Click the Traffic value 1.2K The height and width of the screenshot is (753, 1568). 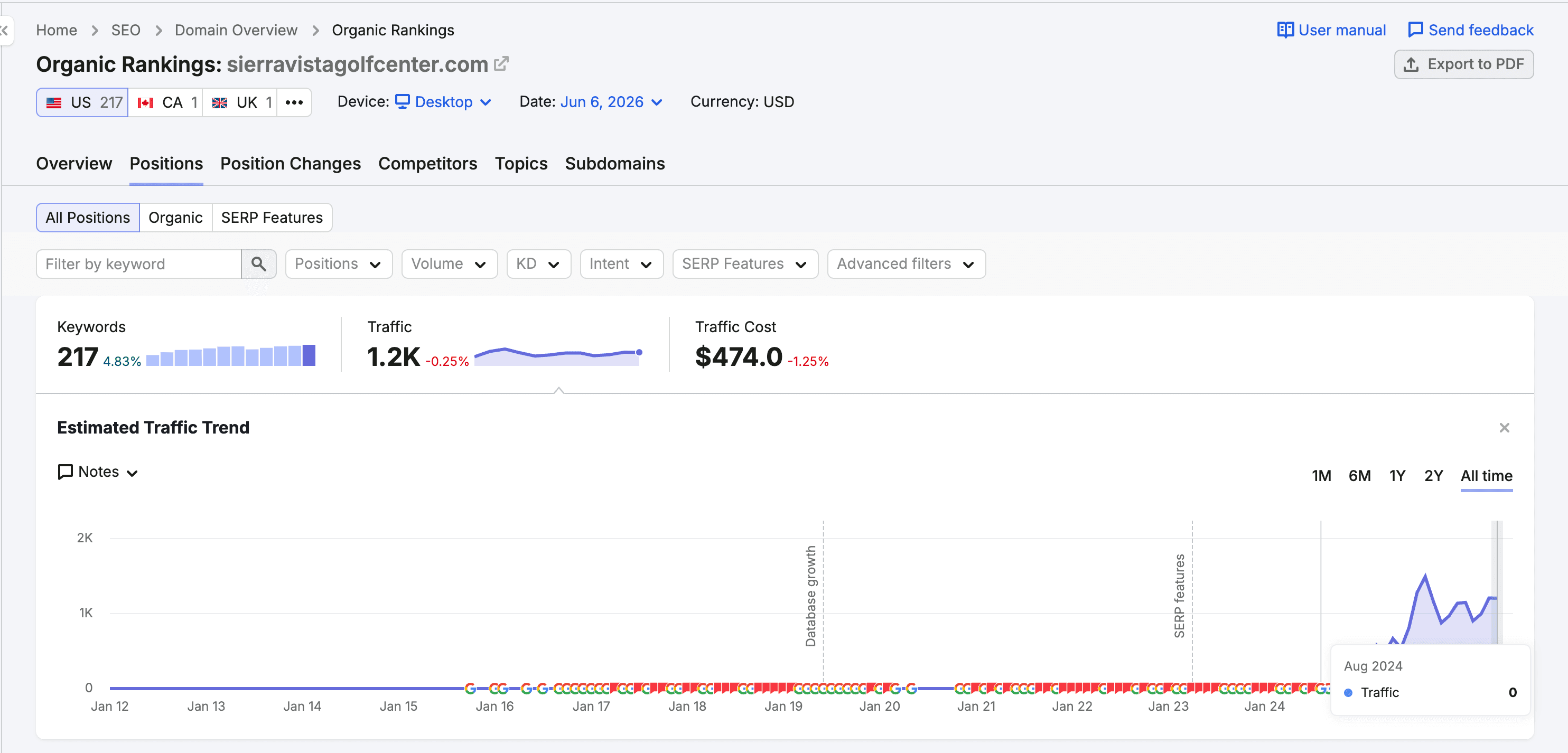pyautogui.click(x=393, y=357)
